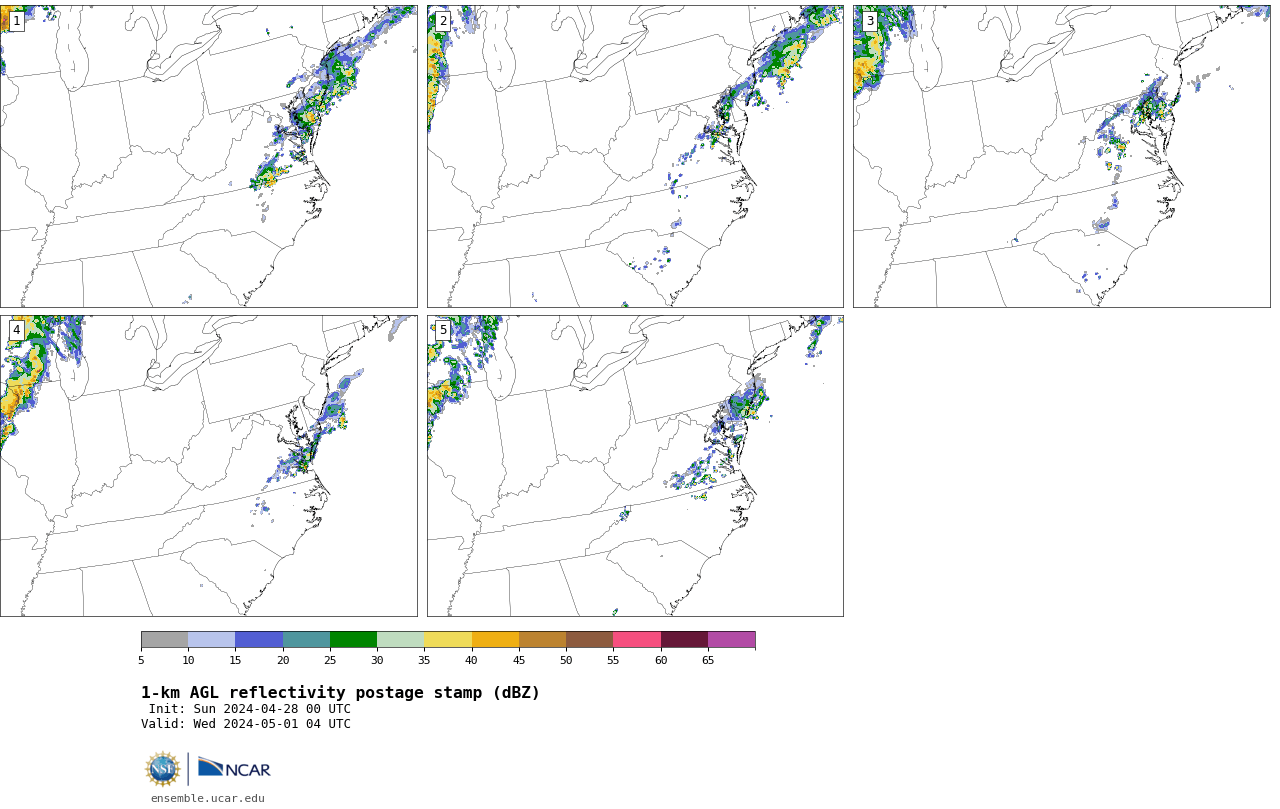The image size is (1280, 809).
Task: Click the maroon 60-65 dBZ swatch
Action: click(684, 640)
